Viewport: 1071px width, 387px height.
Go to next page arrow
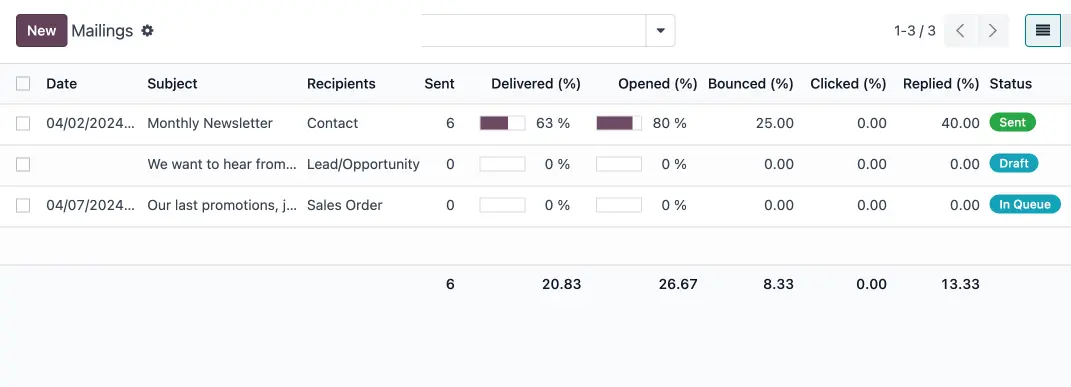click(992, 31)
